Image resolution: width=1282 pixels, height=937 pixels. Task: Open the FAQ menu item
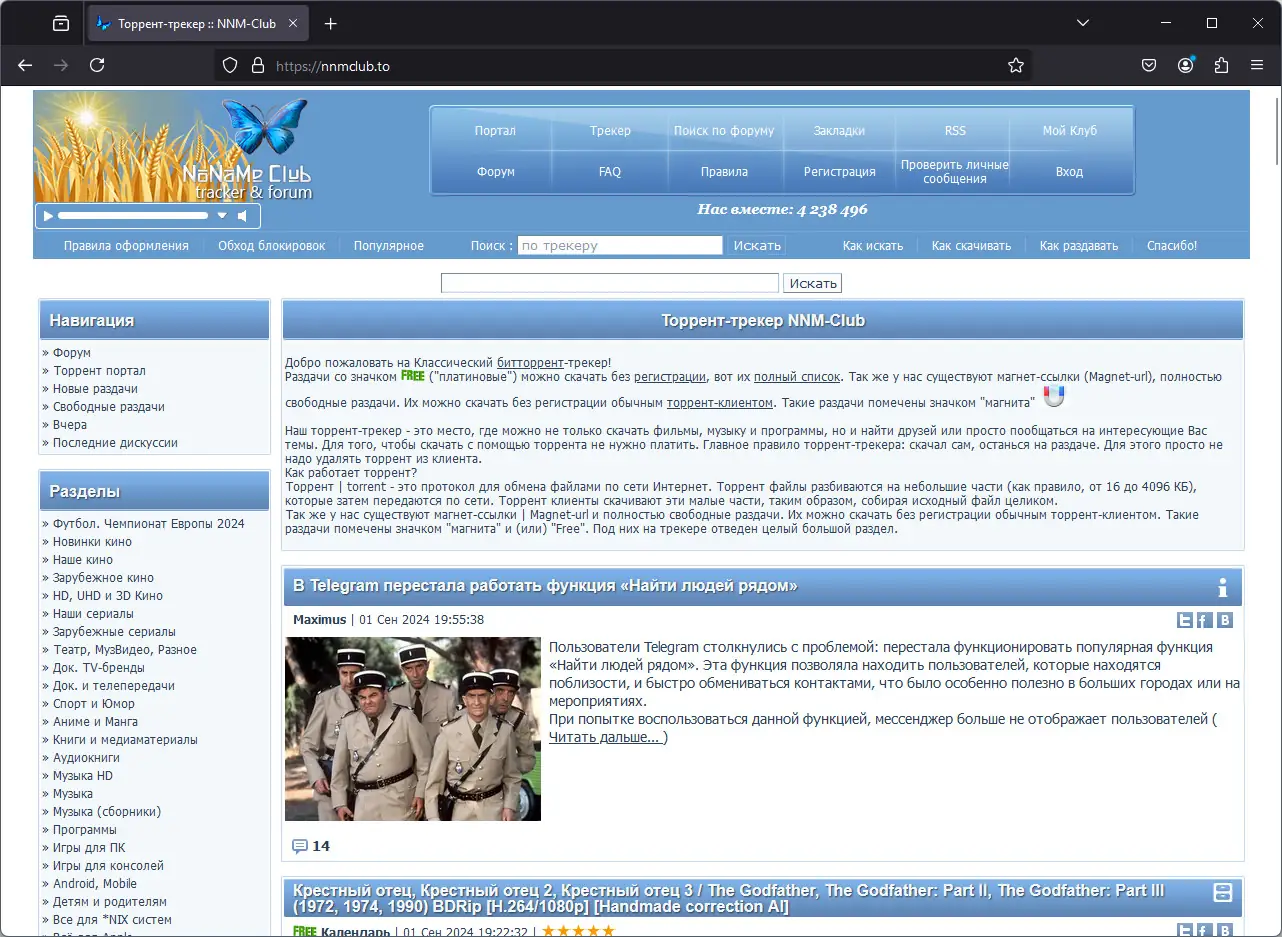(610, 172)
